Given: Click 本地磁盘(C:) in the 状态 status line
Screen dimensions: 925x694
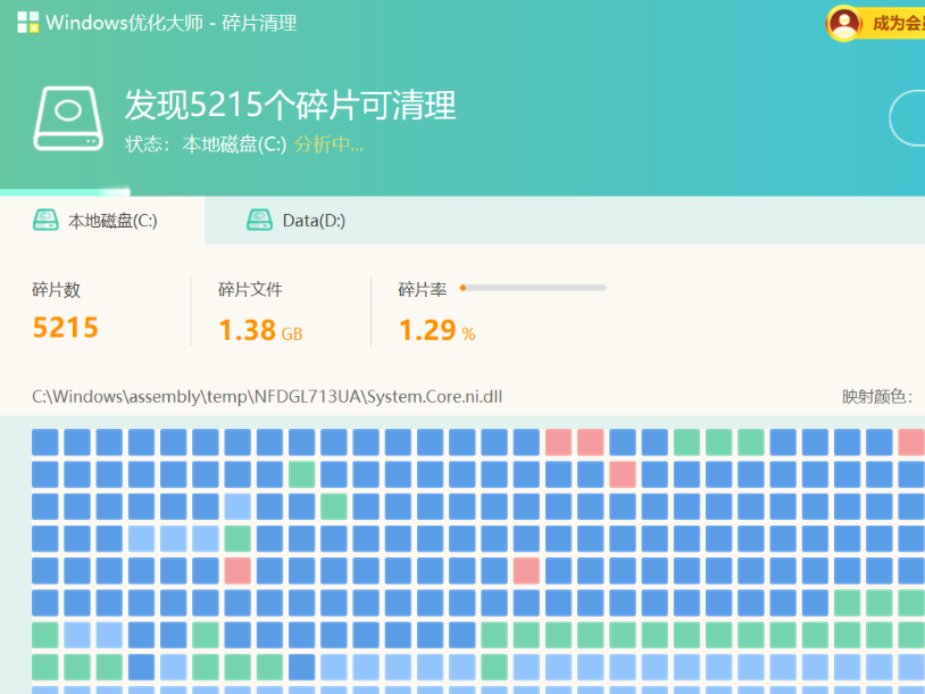Looking at the screenshot, I should pyautogui.click(x=234, y=144).
